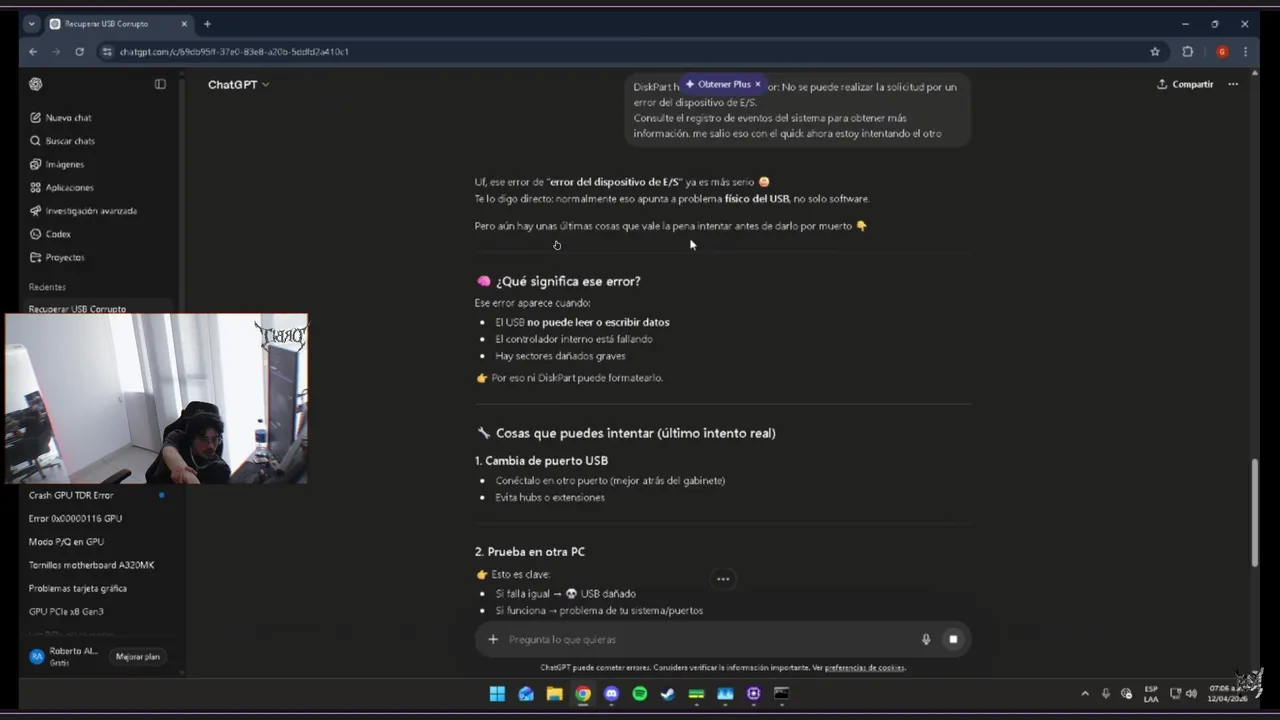1280x720 pixels.
Task: Open the tab search dropdown arrow
Action: [x=31, y=24]
